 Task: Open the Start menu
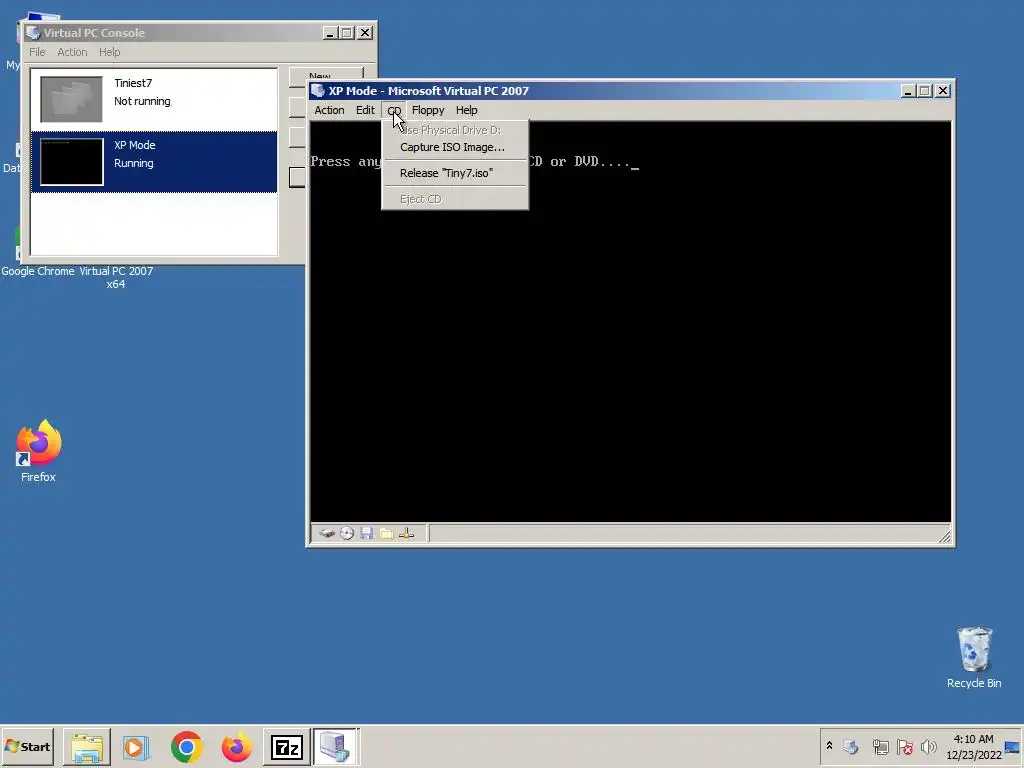(x=27, y=746)
